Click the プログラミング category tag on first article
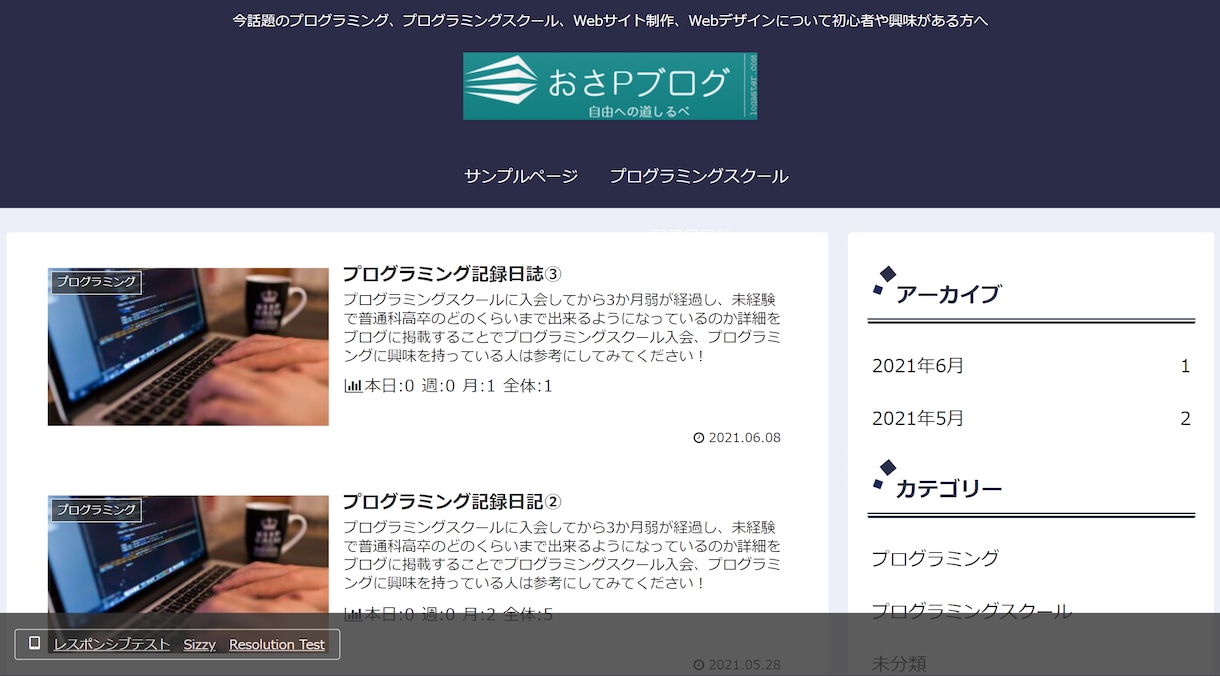1220x676 pixels. click(96, 282)
